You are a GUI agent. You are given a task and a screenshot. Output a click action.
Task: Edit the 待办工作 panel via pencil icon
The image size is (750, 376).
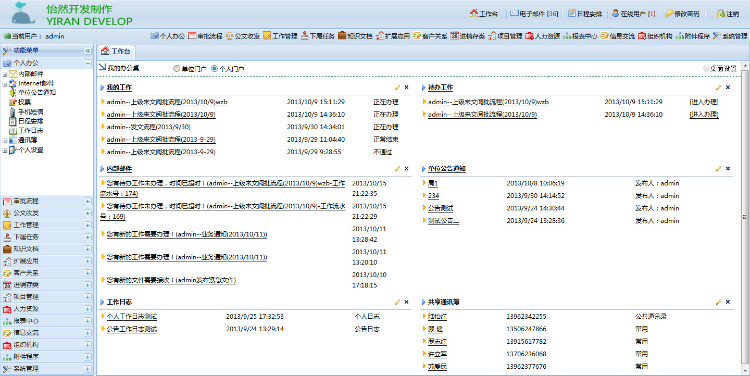718,88
